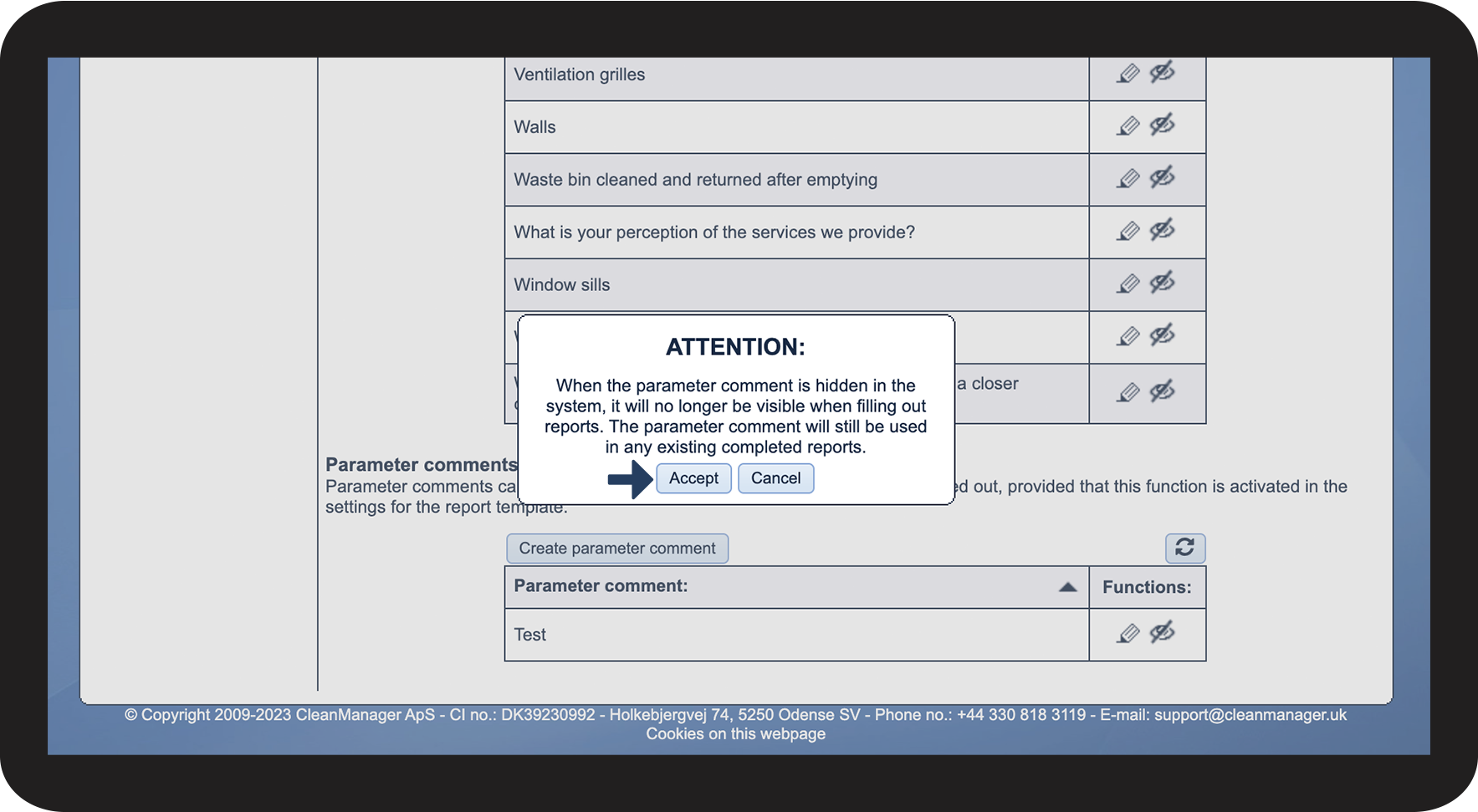Click pencil icon for Waste bin cleaned row

pos(1128,179)
